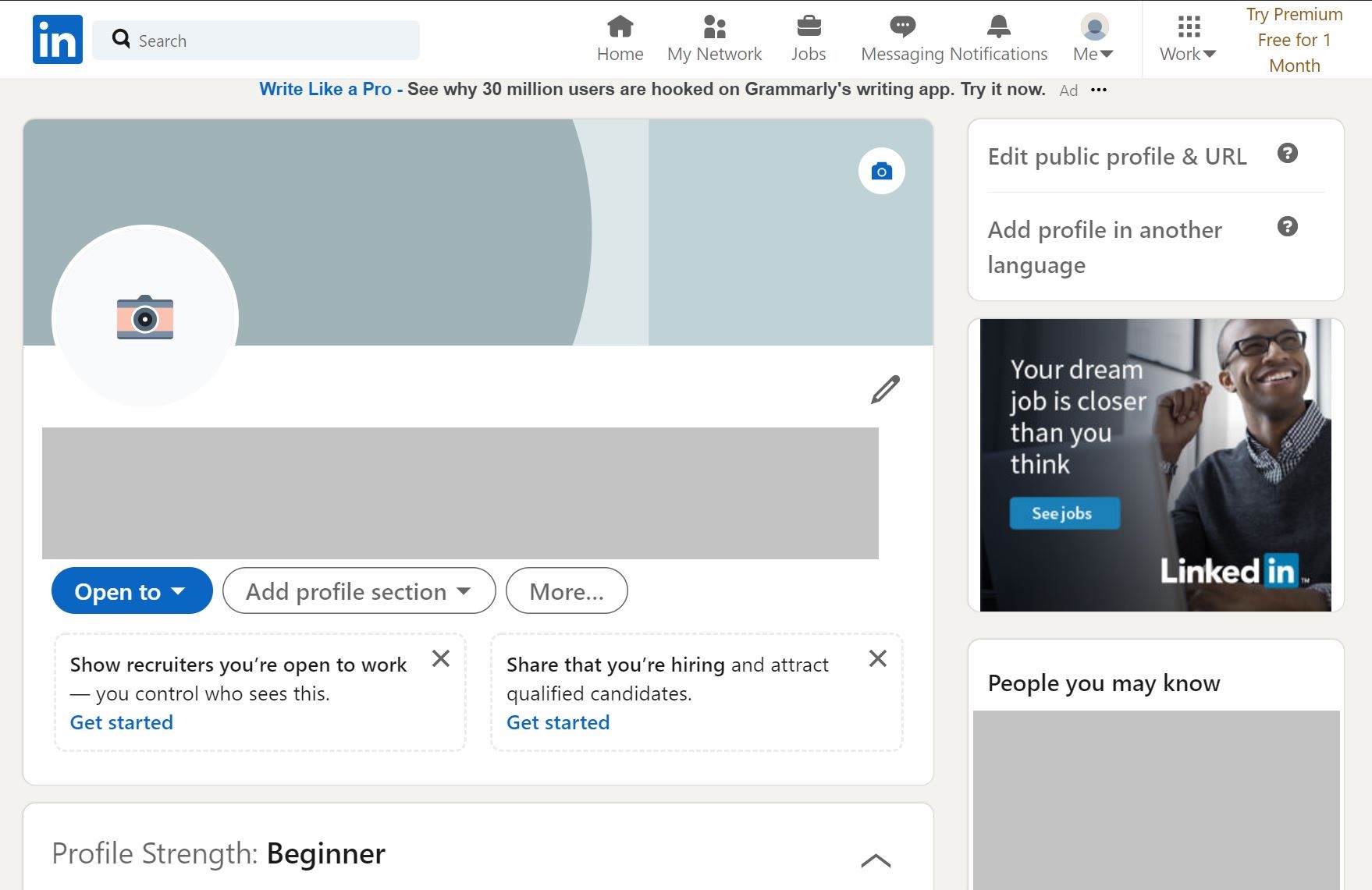Screen dimensions: 1372x890
Task: Expand the Work apps dropdown
Action: pyautogui.click(x=1188, y=39)
